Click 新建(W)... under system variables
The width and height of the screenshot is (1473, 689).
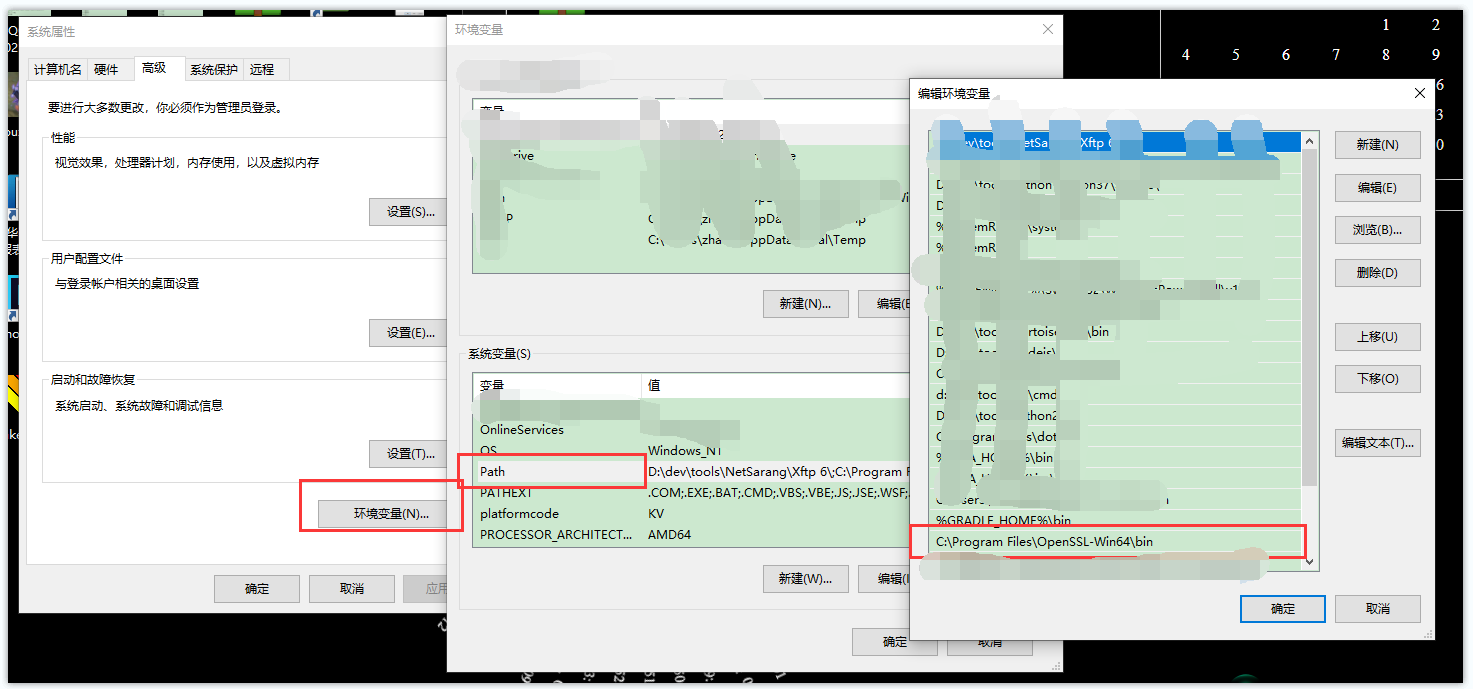click(805, 578)
